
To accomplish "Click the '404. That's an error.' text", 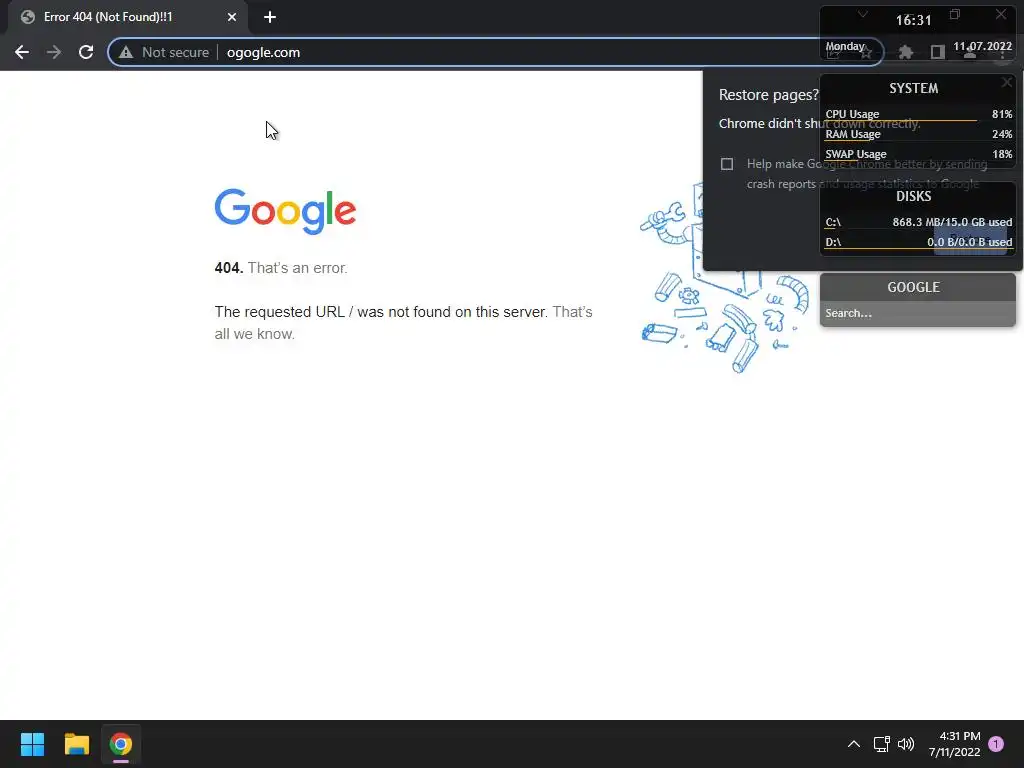I will click(x=281, y=268).
